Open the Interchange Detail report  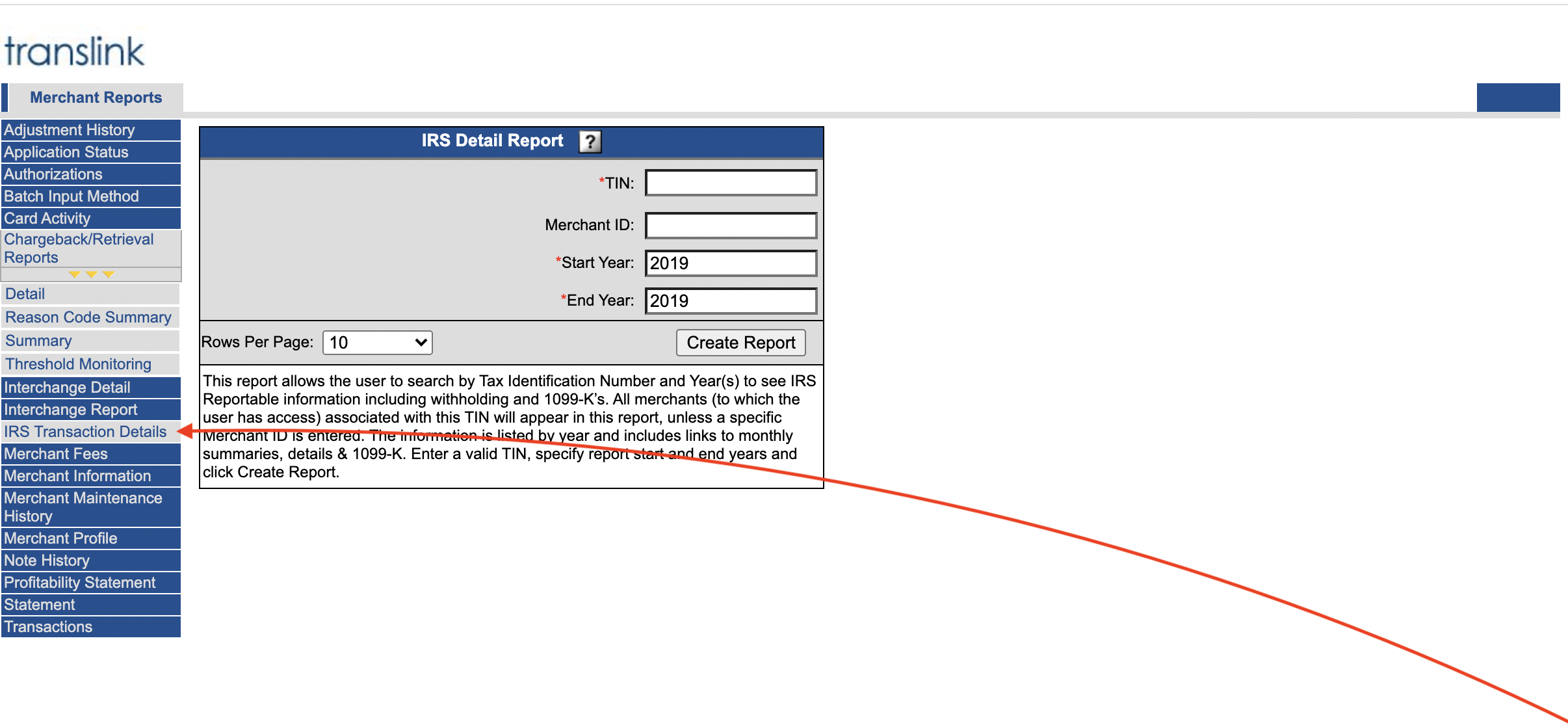[x=67, y=388]
